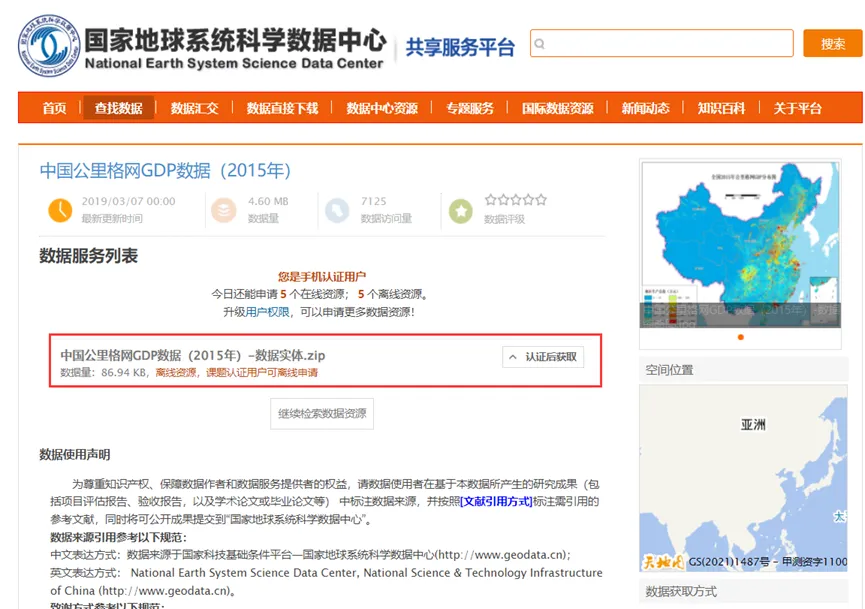
Task: Click the 数据服务列表 heading
Action: click(88, 256)
